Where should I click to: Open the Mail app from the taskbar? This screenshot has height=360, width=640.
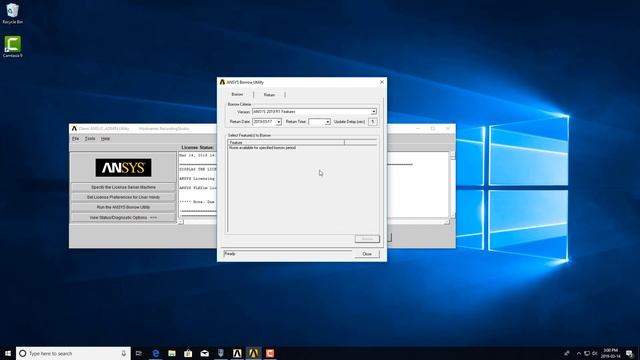pyautogui.click(x=204, y=353)
